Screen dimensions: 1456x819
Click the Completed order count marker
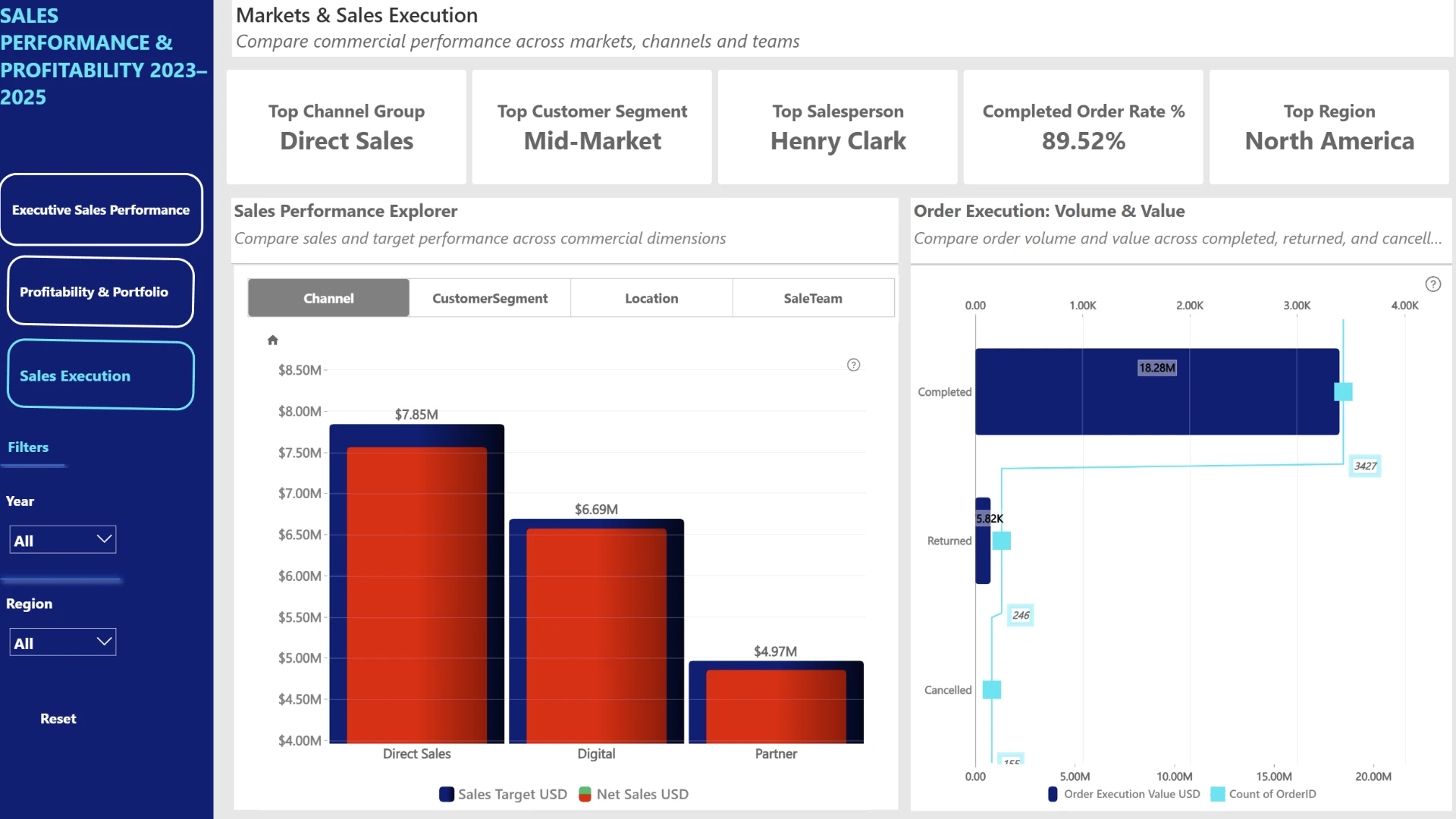click(1343, 392)
